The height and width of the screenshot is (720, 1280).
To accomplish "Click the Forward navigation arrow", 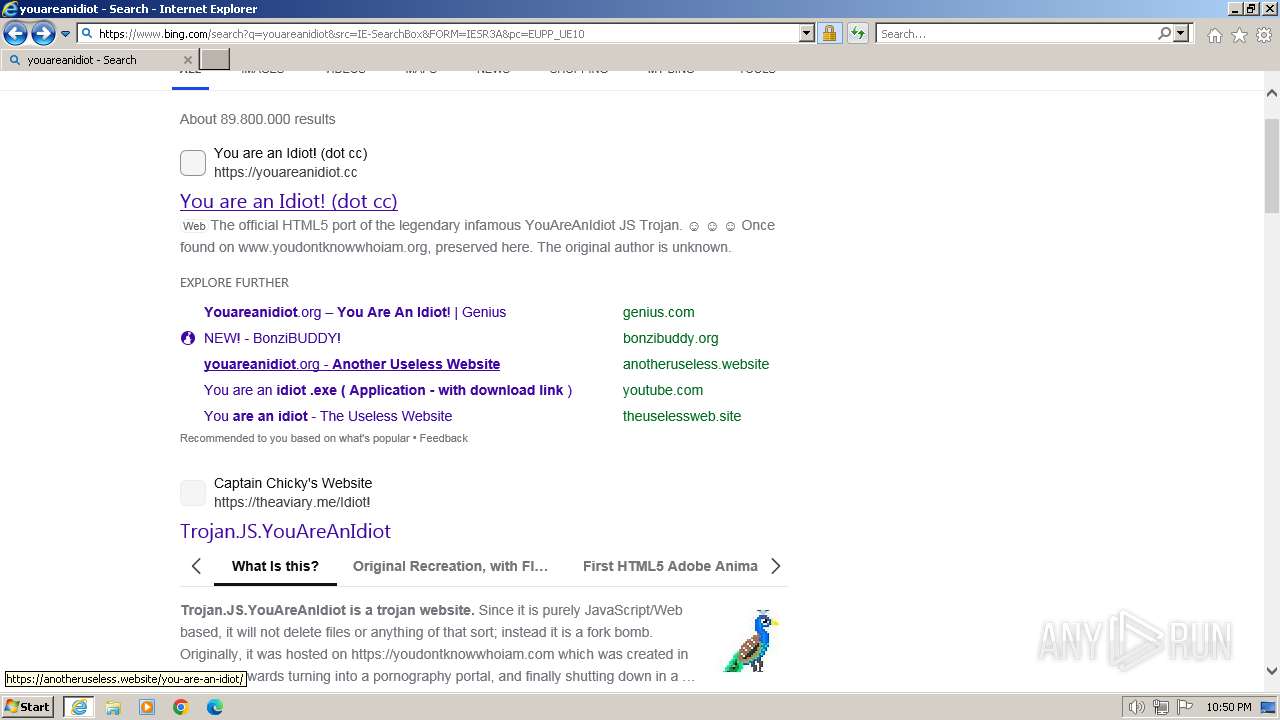I will (43, 34).
